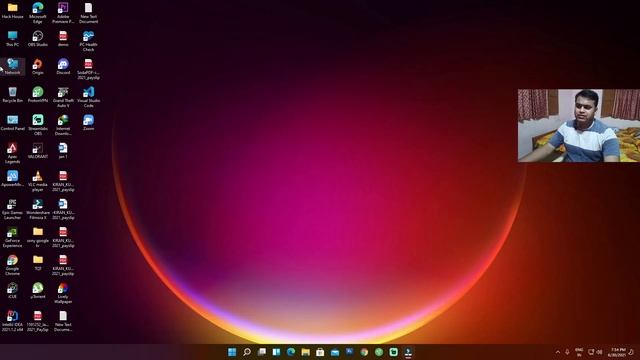Screen dimensions: 640x360
Task: Select the Hack House folder on desktop
Action: point(12,11)
